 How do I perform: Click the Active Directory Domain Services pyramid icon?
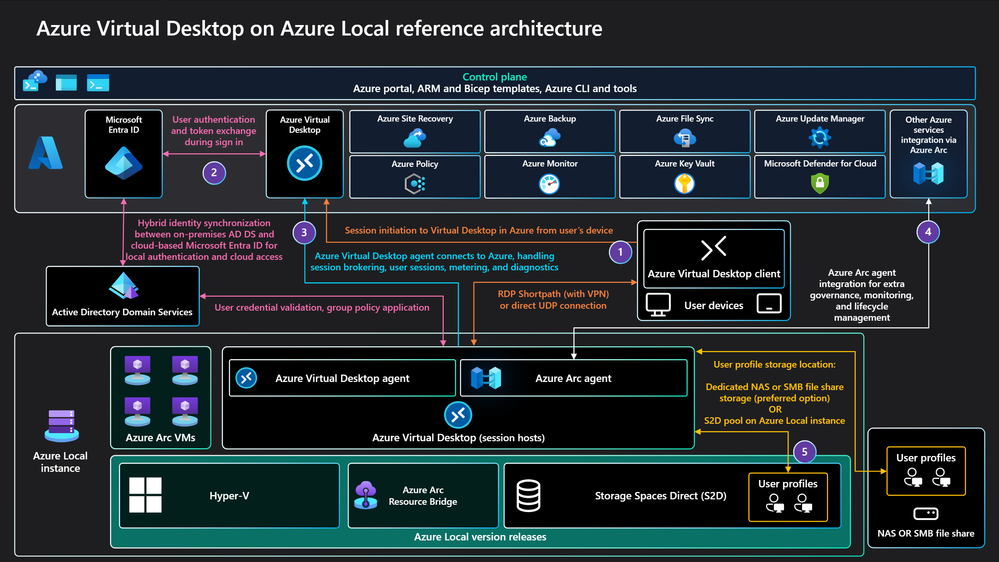pyautogui.click(x=124, y=286)
